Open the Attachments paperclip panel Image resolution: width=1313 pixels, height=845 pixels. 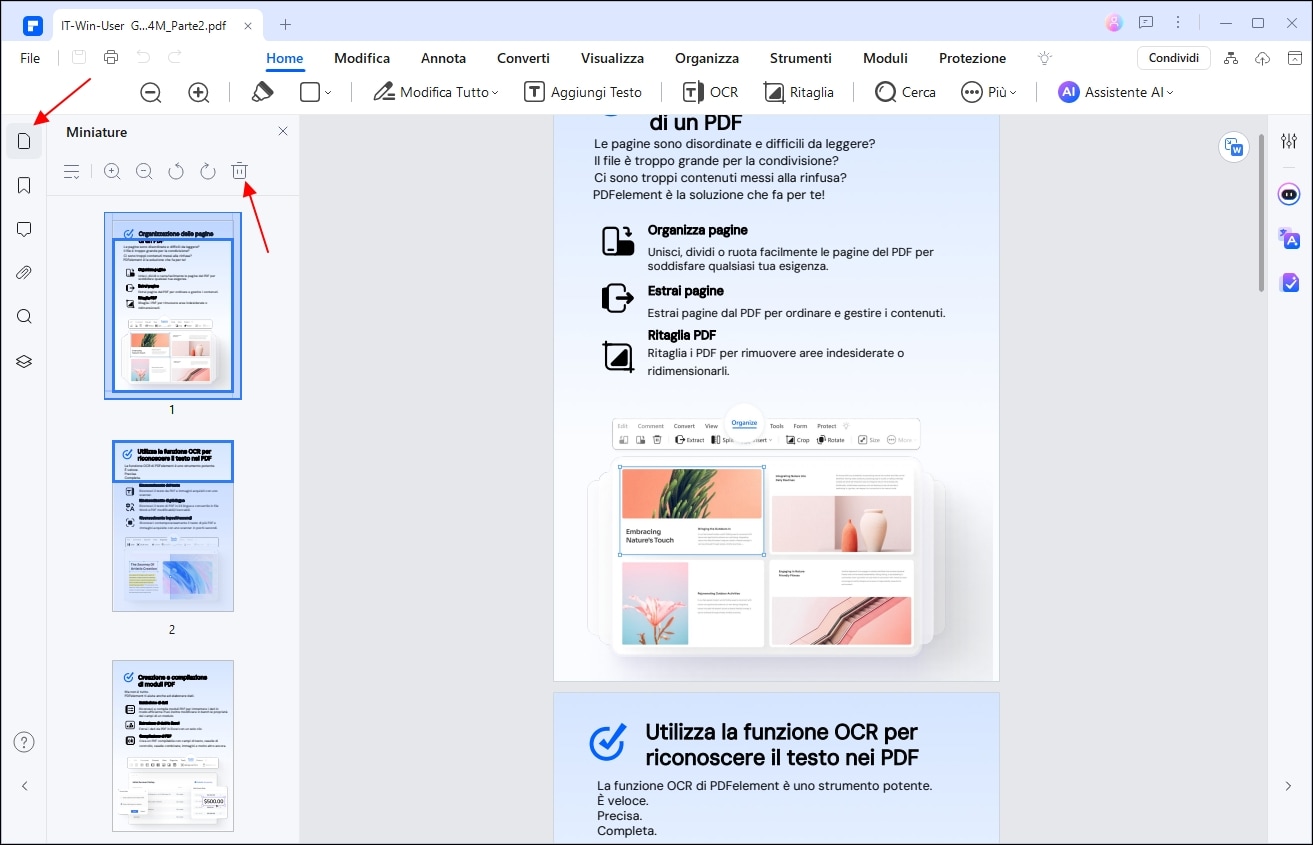[24, 273]
